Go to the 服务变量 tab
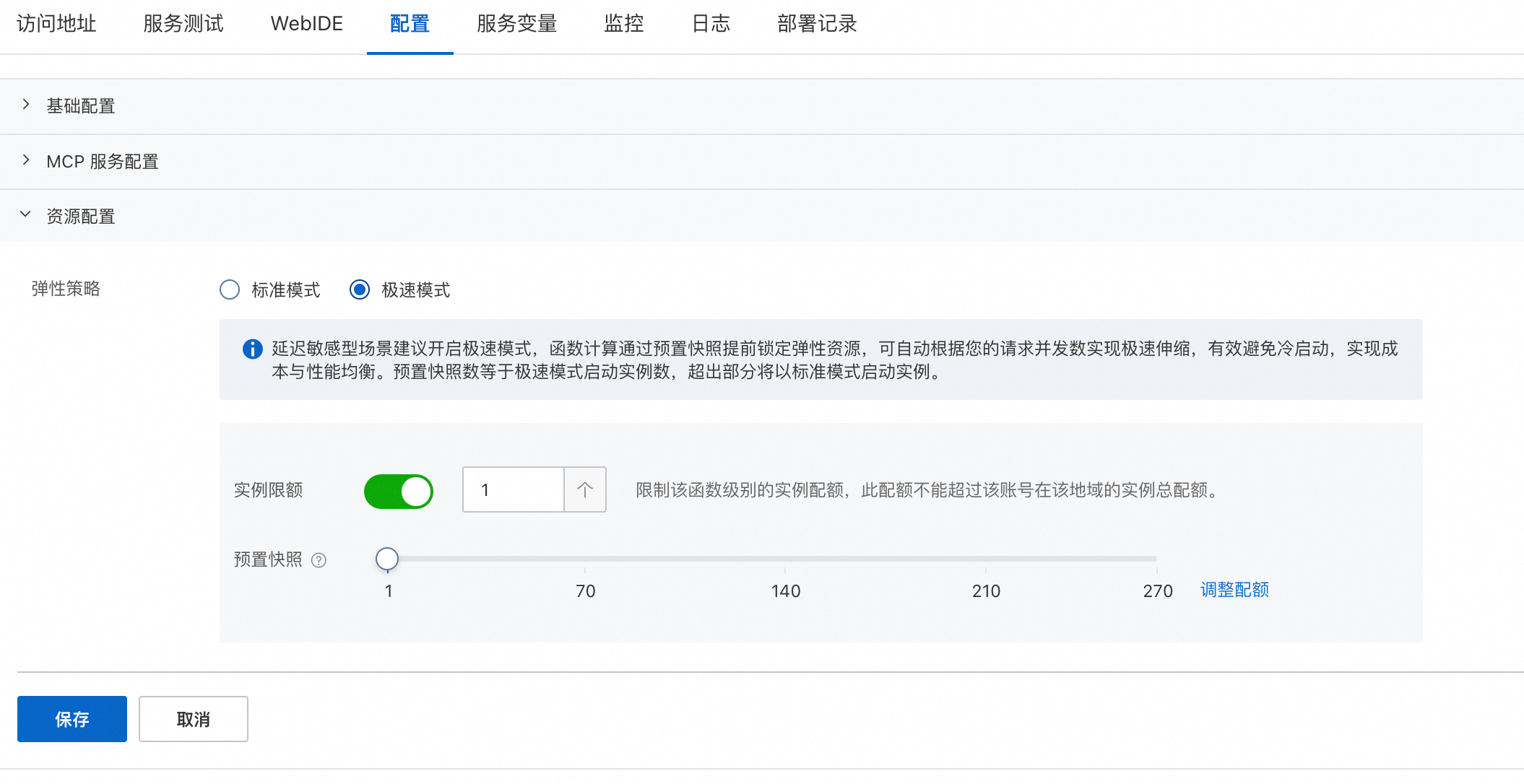 click(516, 24)
